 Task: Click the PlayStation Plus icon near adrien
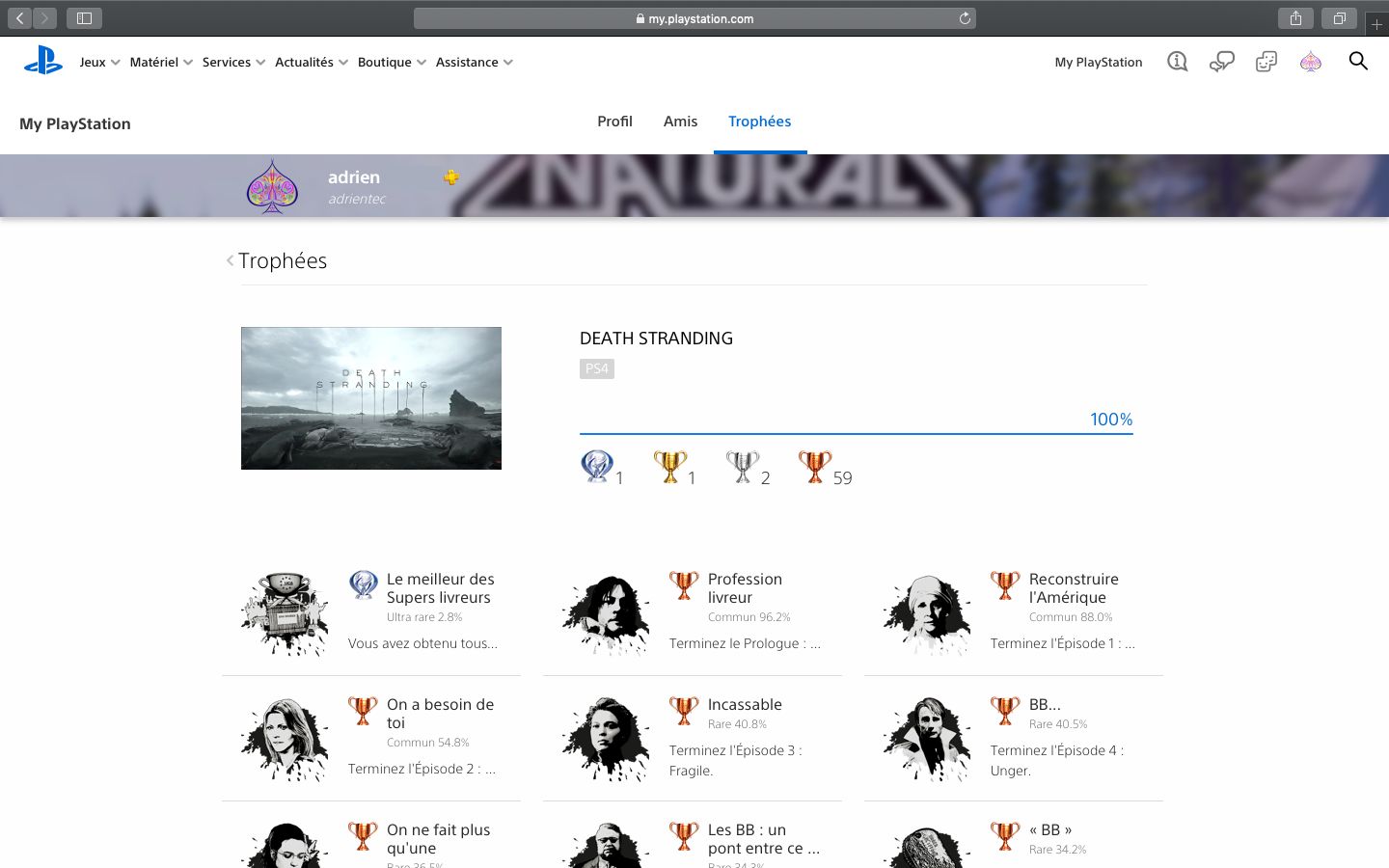[451, 176]
